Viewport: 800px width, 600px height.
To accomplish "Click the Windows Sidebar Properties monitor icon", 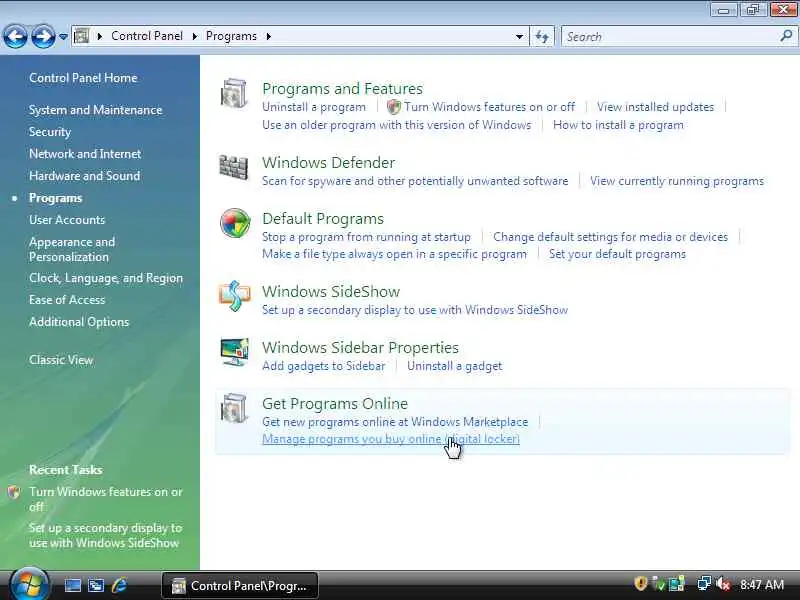I will [x=235, y=352].
